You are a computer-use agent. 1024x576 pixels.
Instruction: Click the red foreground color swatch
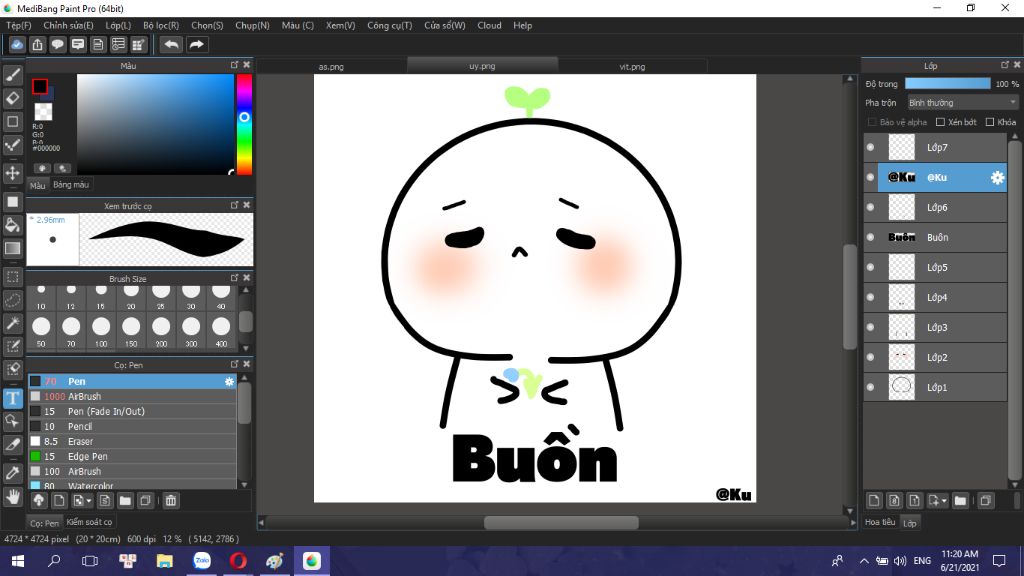tap(40, 86)
